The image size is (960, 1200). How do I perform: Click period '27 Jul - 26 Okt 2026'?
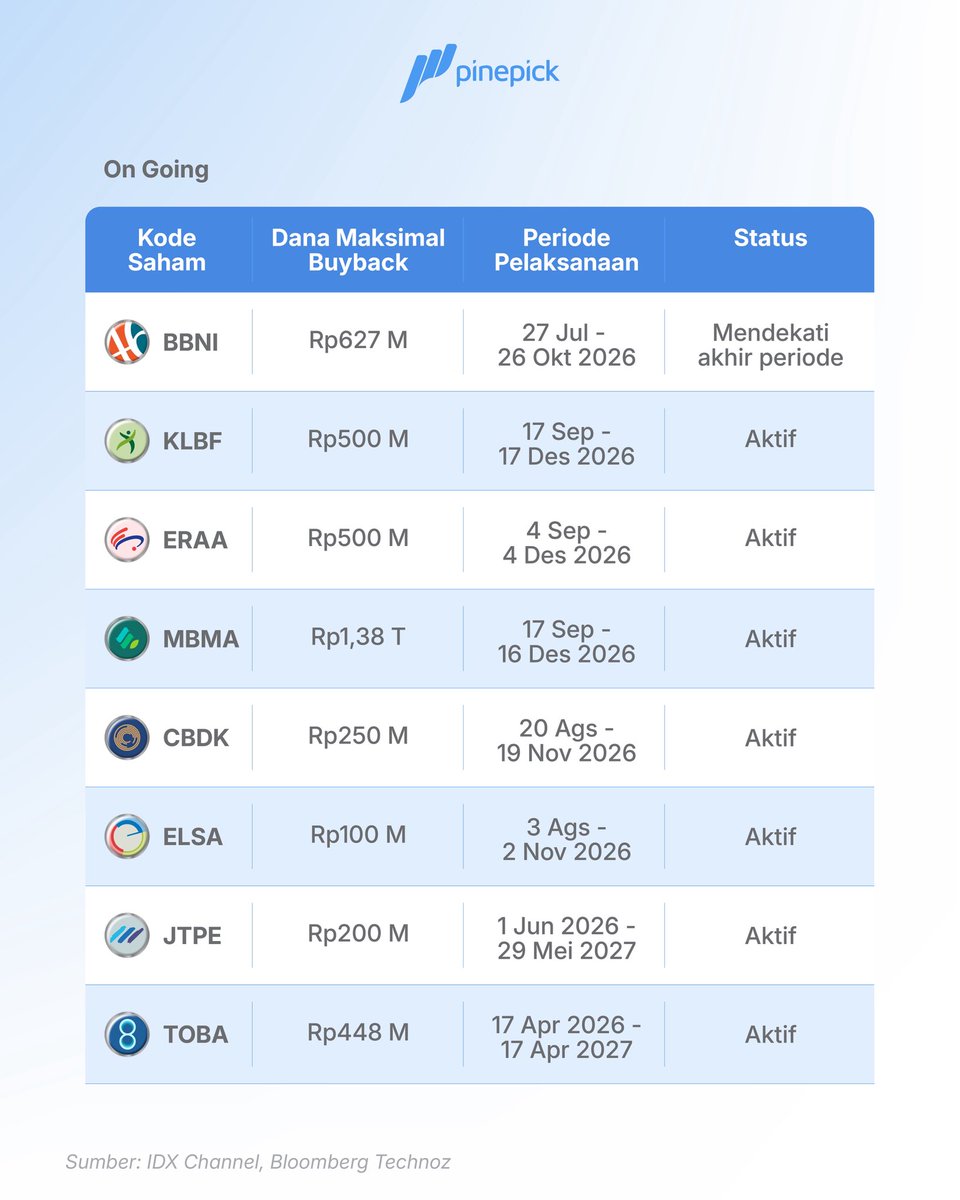(x=567, y=345)
